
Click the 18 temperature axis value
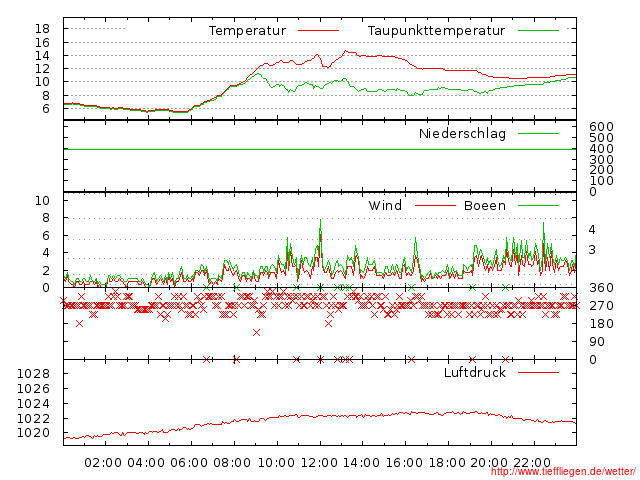(42, 29)
